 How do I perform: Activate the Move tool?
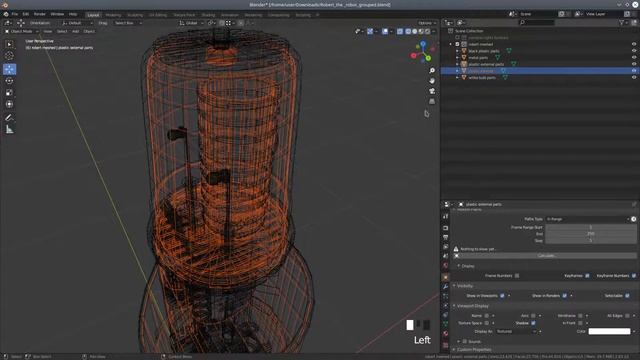tap(9, 69)
